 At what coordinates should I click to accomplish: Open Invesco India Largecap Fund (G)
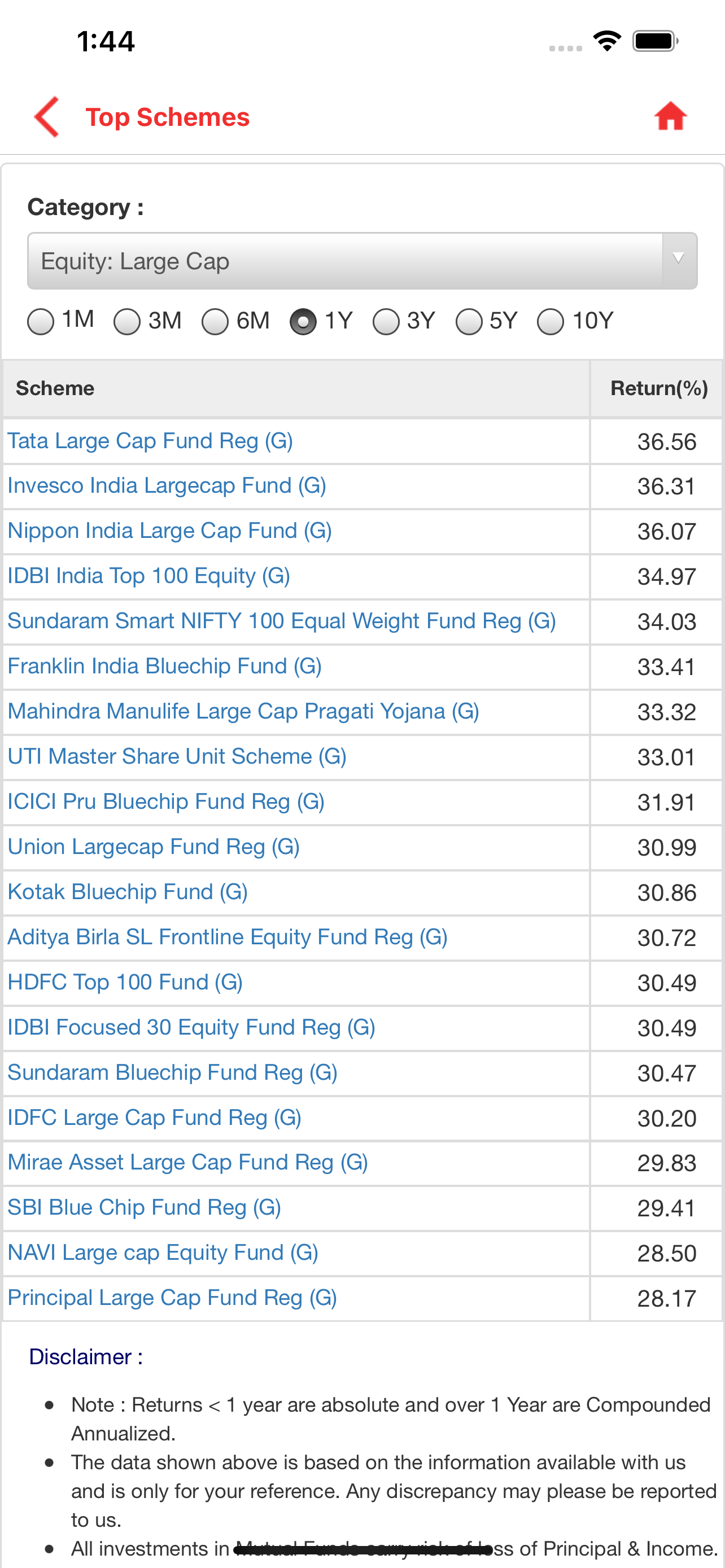click(x=167, y=486)
